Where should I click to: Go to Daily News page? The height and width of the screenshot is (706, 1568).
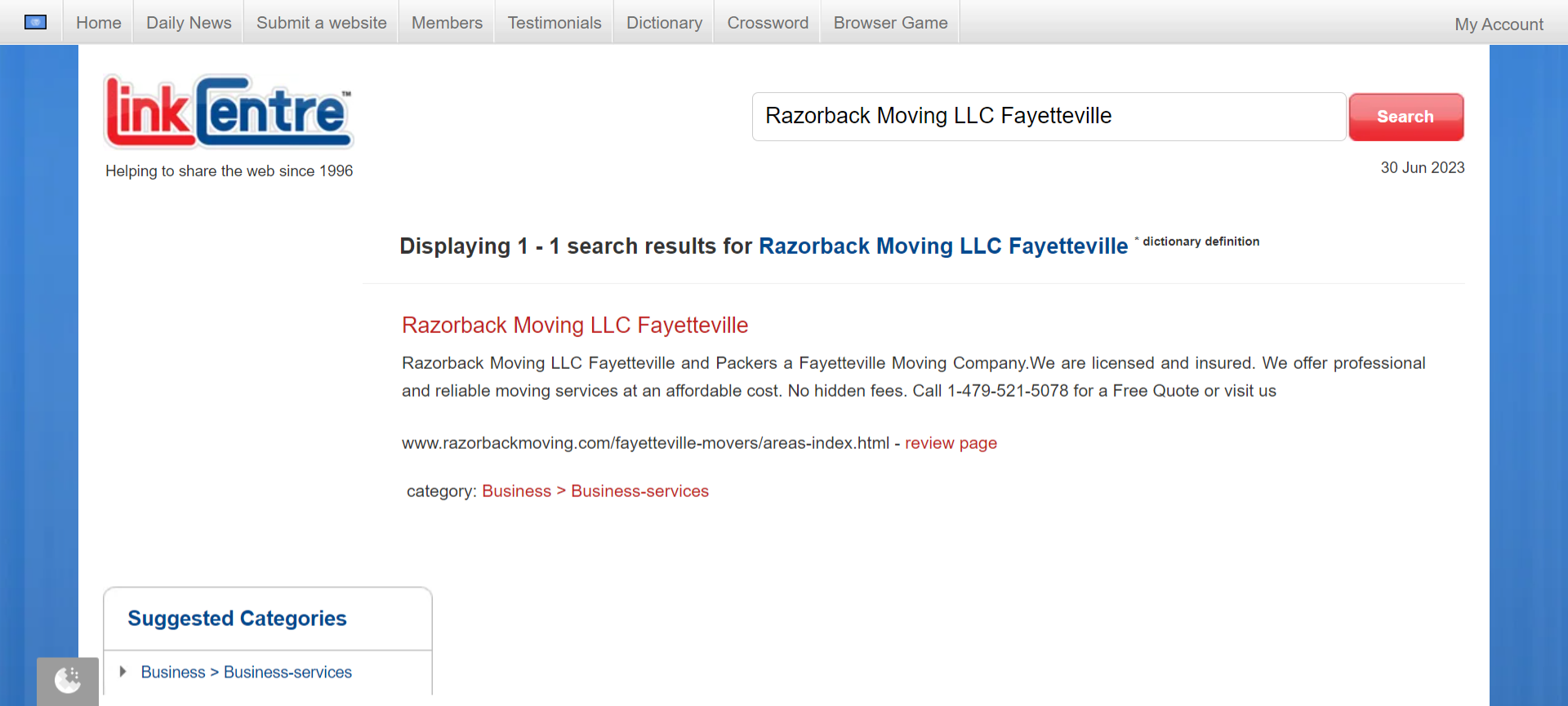point(189,23)
